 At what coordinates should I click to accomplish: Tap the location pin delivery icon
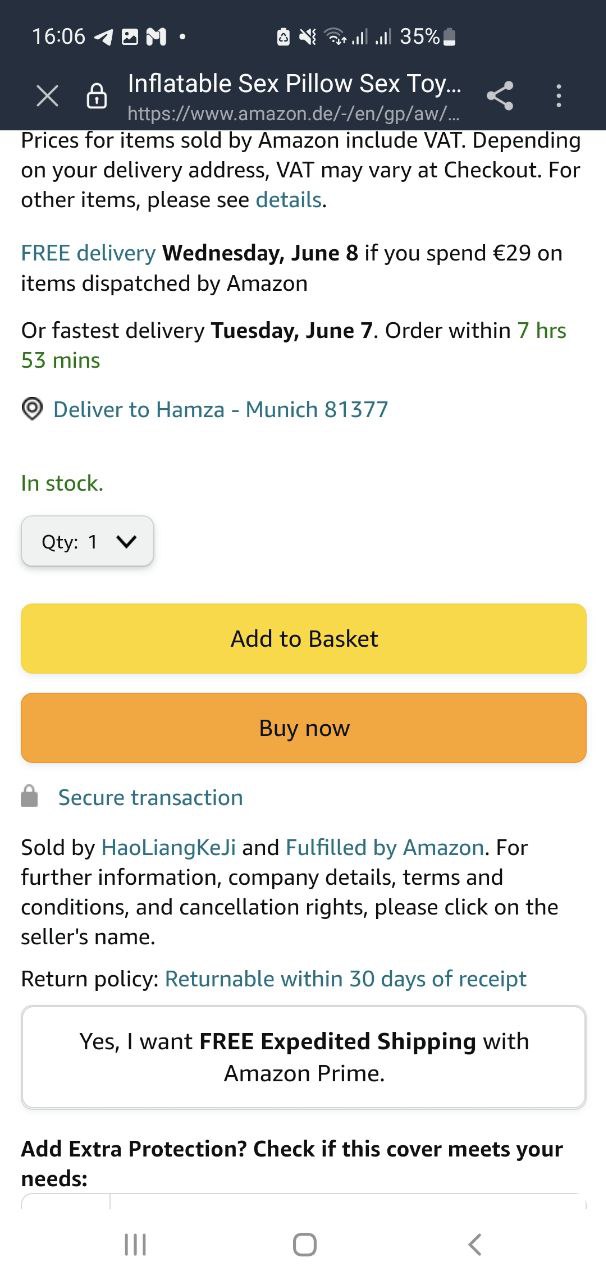32,409
